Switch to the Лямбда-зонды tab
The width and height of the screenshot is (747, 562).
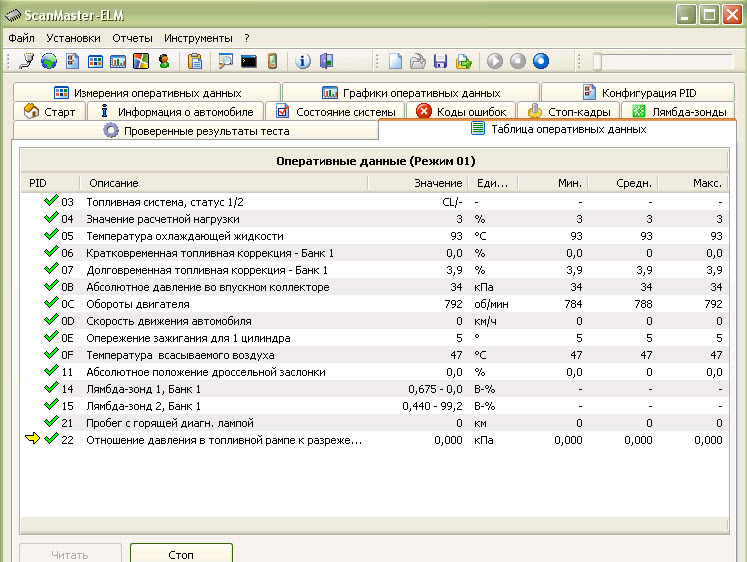coord(679,112)
